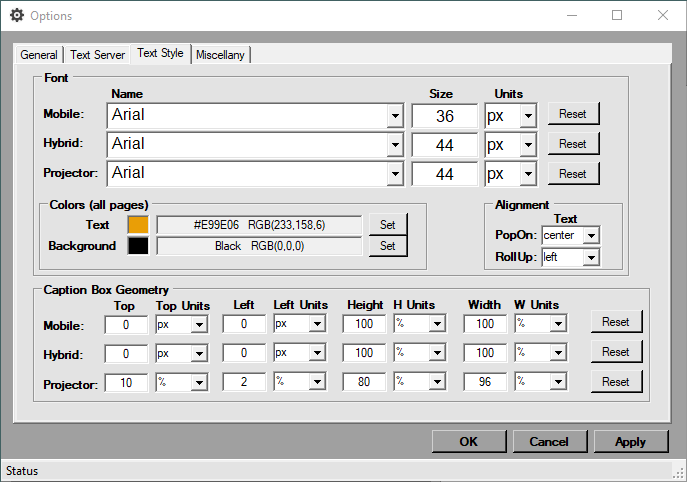Screen dimensions: 687x482
Task: Cancel the Options dialog
Action: coord(549,441)
